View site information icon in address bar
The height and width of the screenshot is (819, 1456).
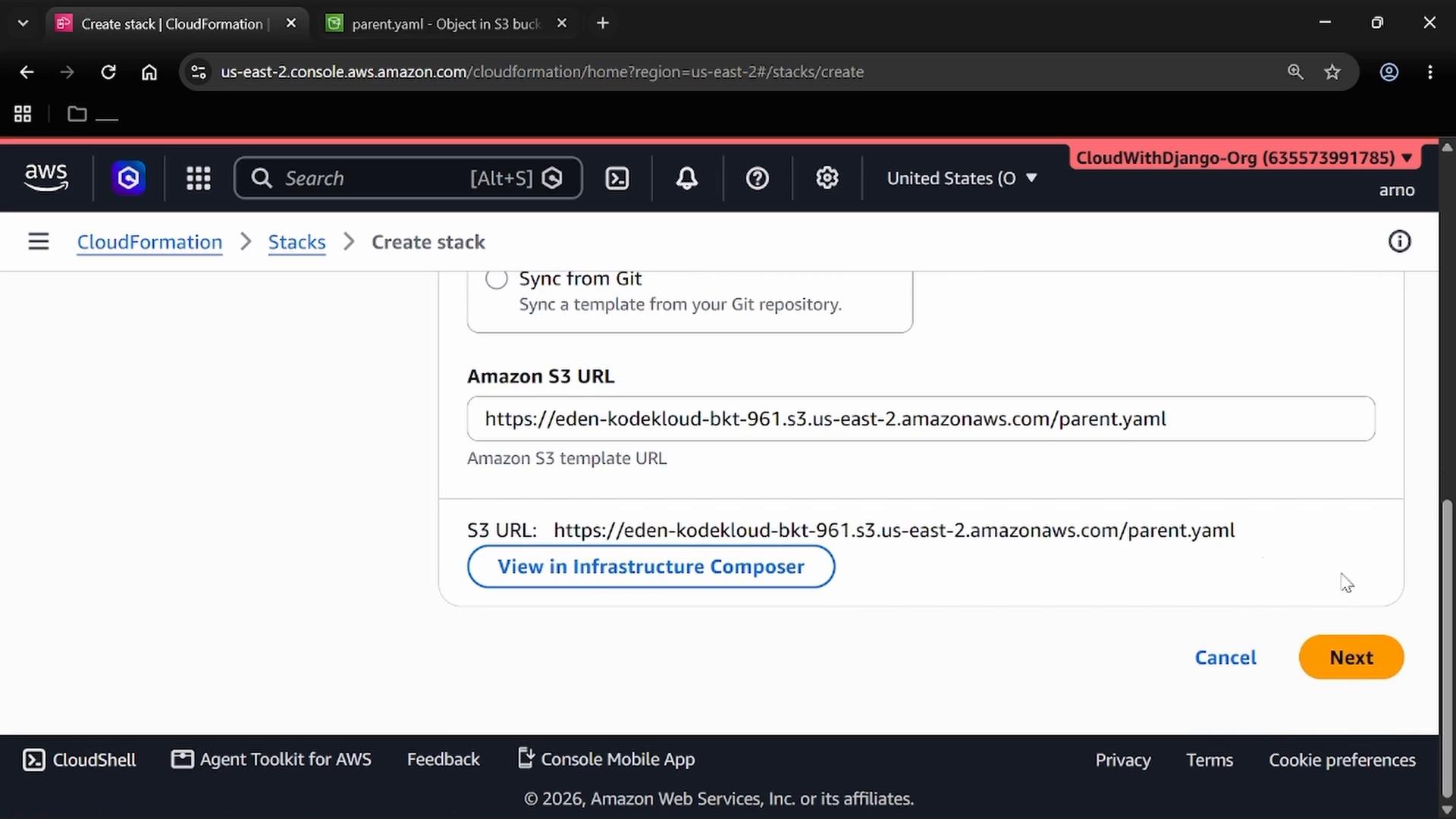pyautogui.click(x=199, y=72)
